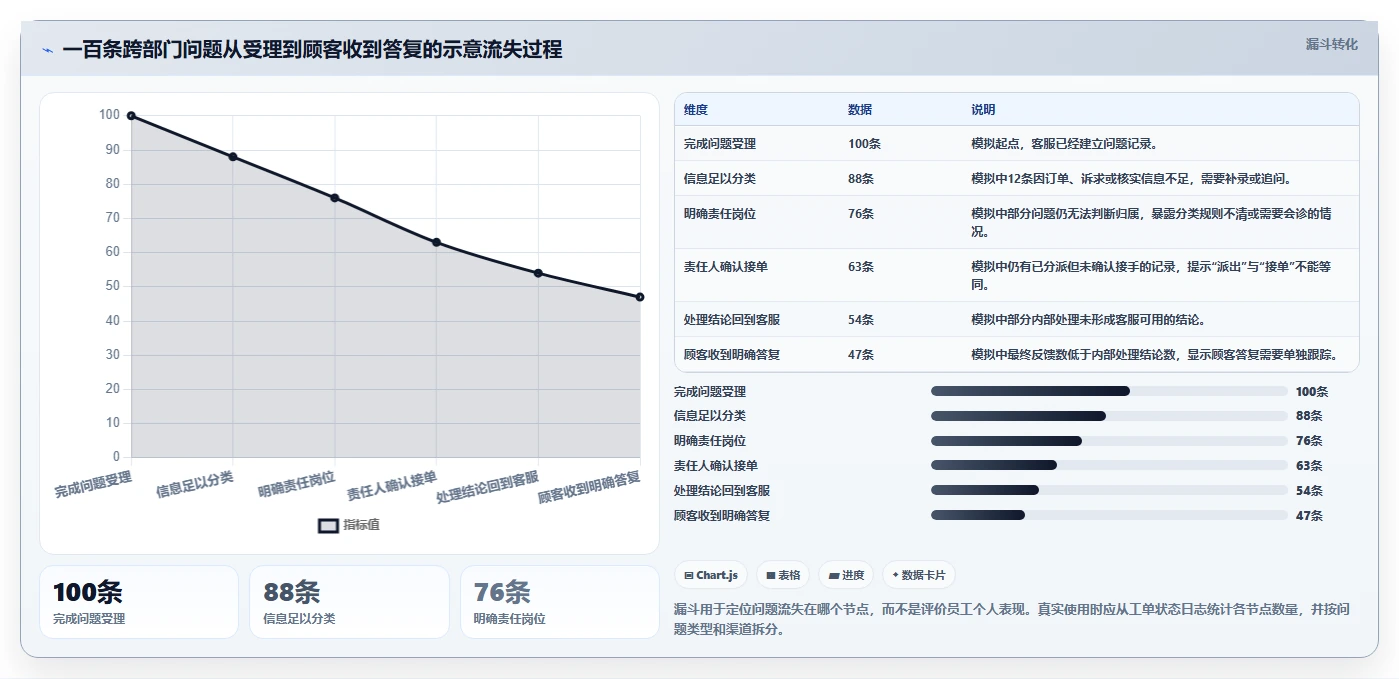Select the 数据卡片 tag chip
This screenshot has width=1399, height=679.
pos(918,575)
